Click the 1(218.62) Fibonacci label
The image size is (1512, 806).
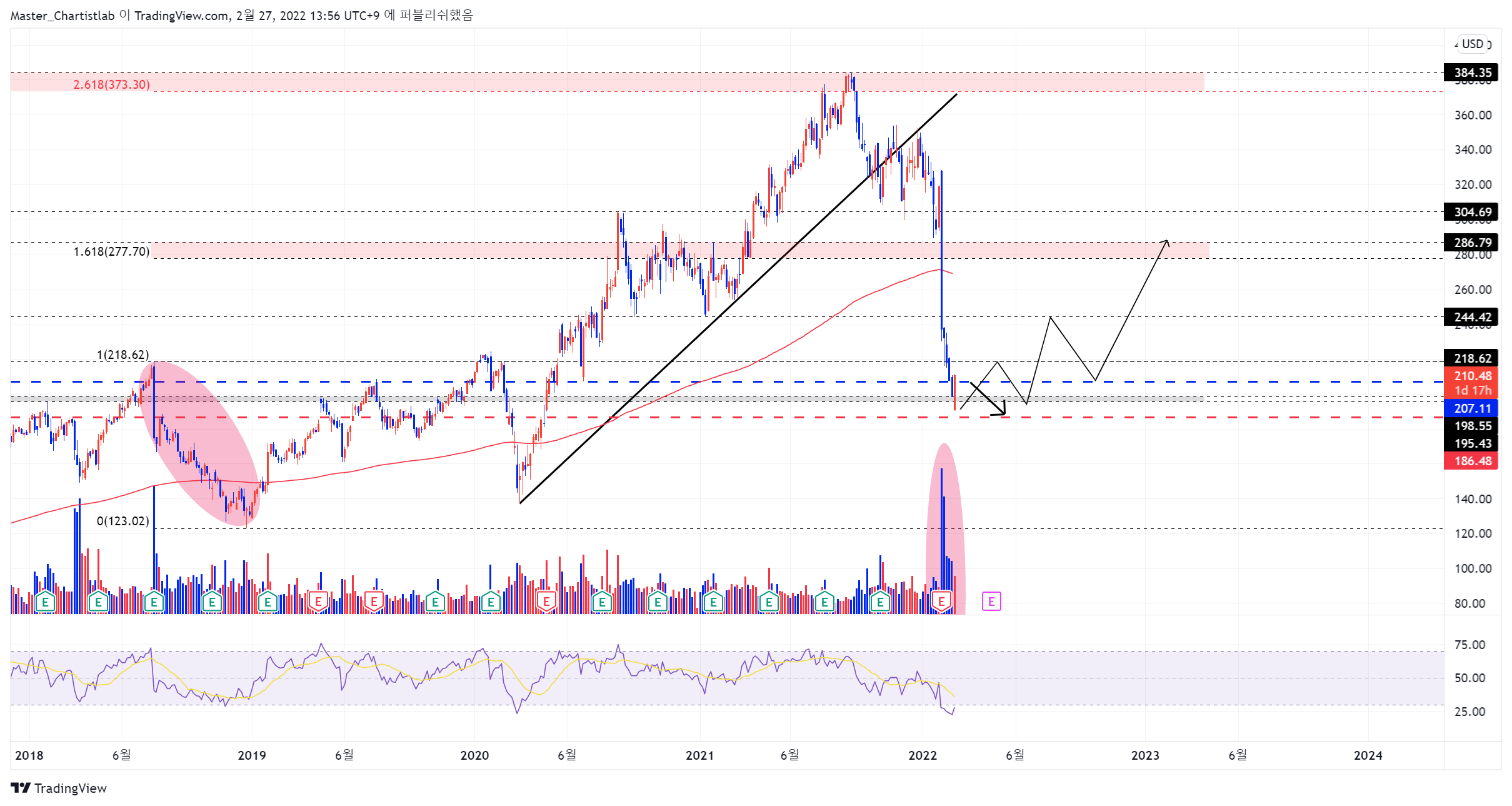click(123, 355)
